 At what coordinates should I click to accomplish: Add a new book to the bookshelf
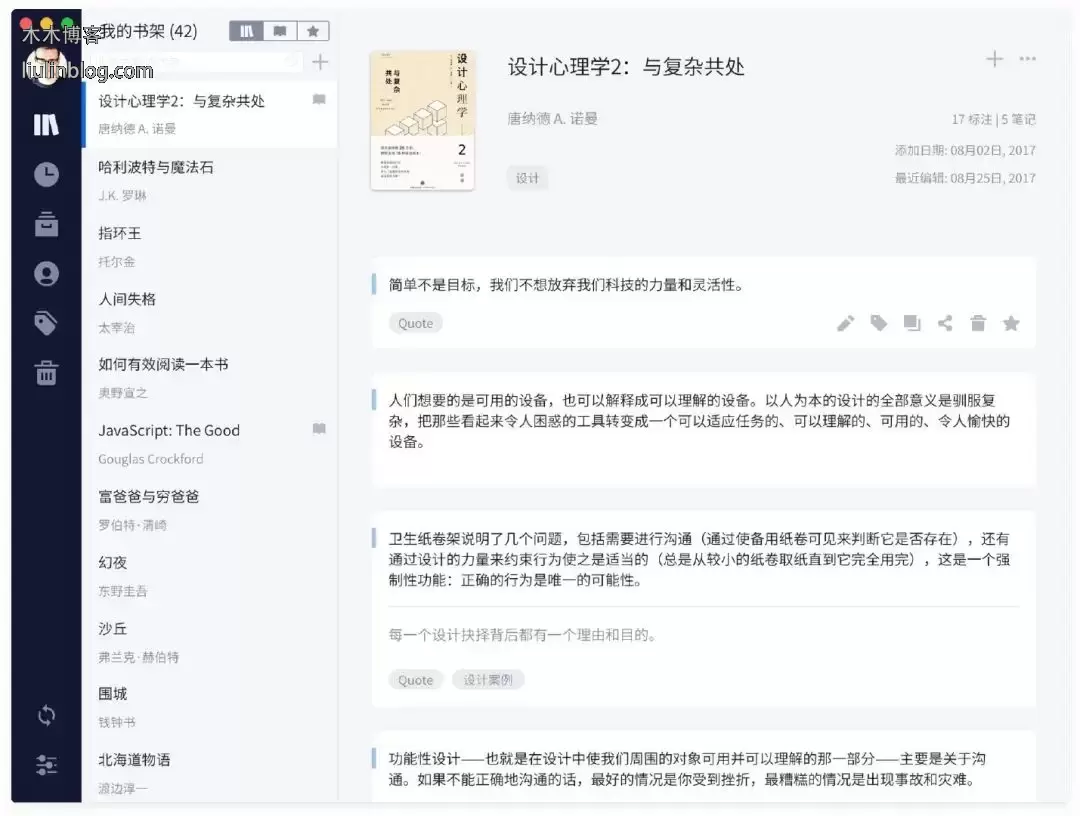(320, 63)
